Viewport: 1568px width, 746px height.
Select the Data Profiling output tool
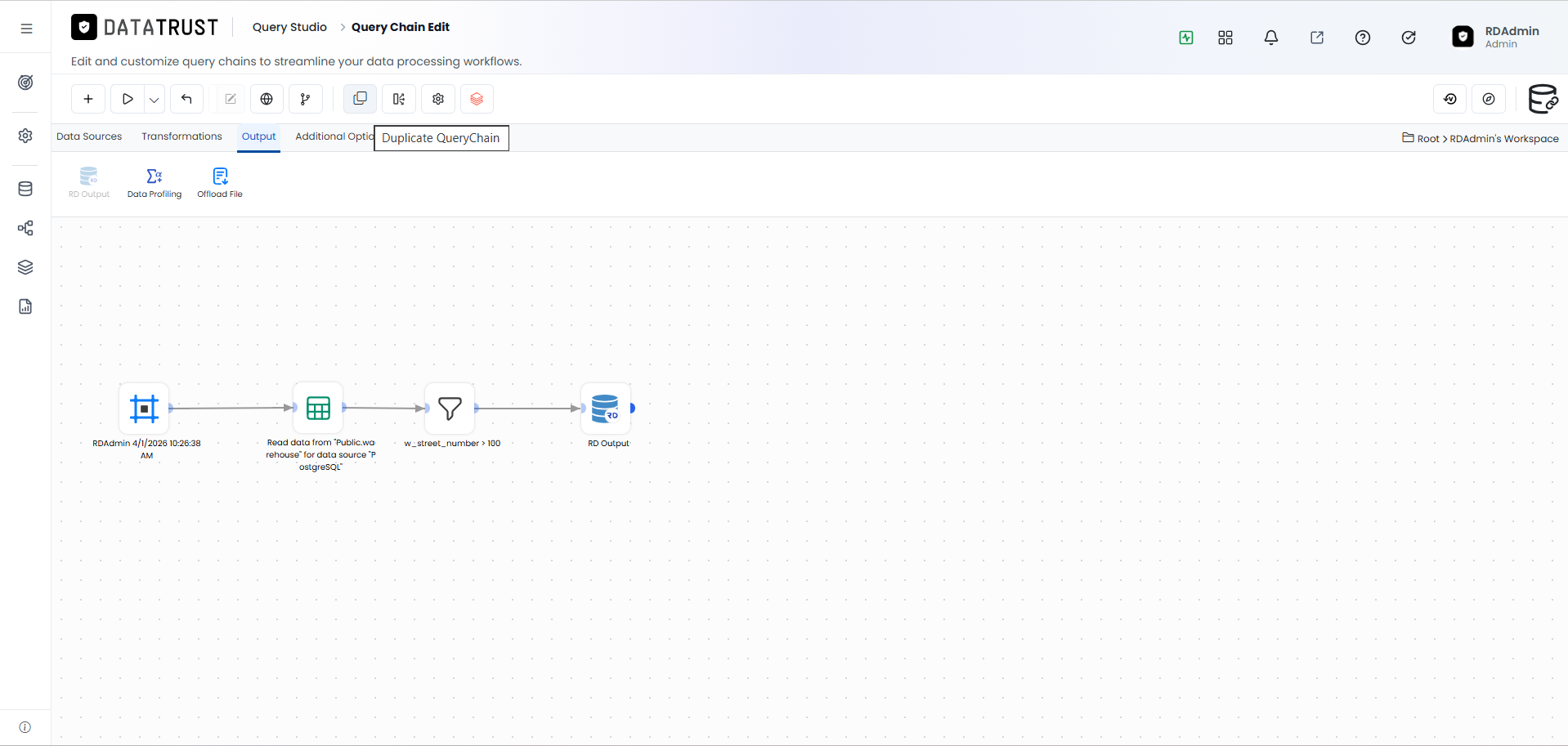(155, 183)
